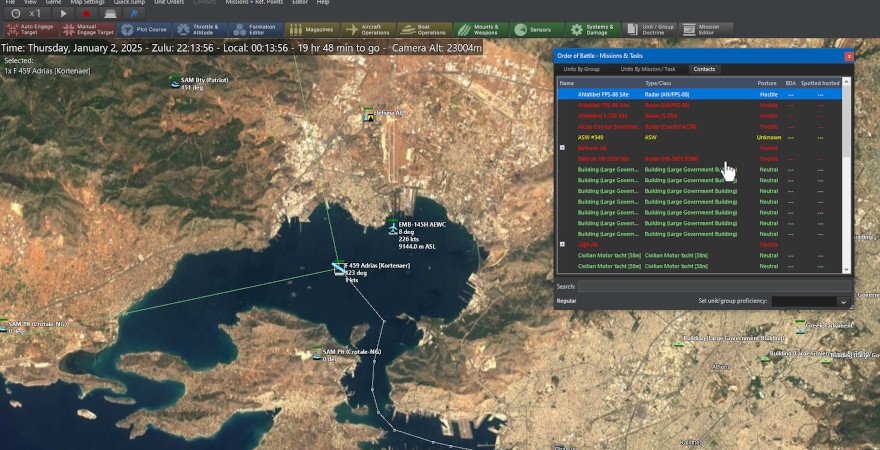Open the Quick Jump menu
The width and height of the screenshot is (880, 450).
tap(129, 2)
